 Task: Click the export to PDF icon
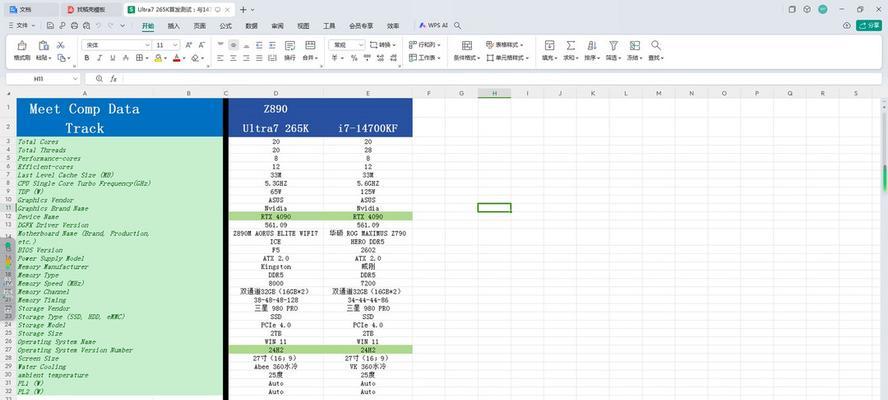click(62, 25)
